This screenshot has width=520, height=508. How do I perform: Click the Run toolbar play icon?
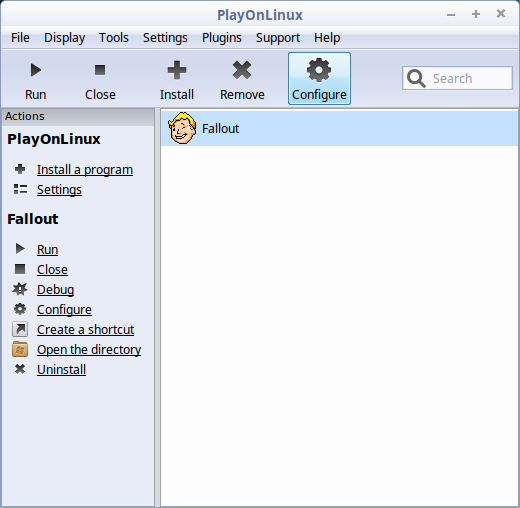click(36, 70)
